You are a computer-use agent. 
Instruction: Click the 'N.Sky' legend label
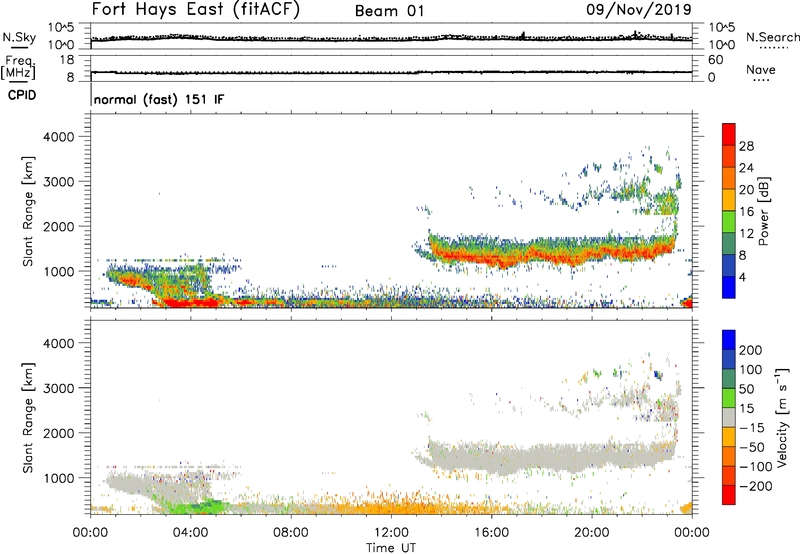[x=19, y=37]
